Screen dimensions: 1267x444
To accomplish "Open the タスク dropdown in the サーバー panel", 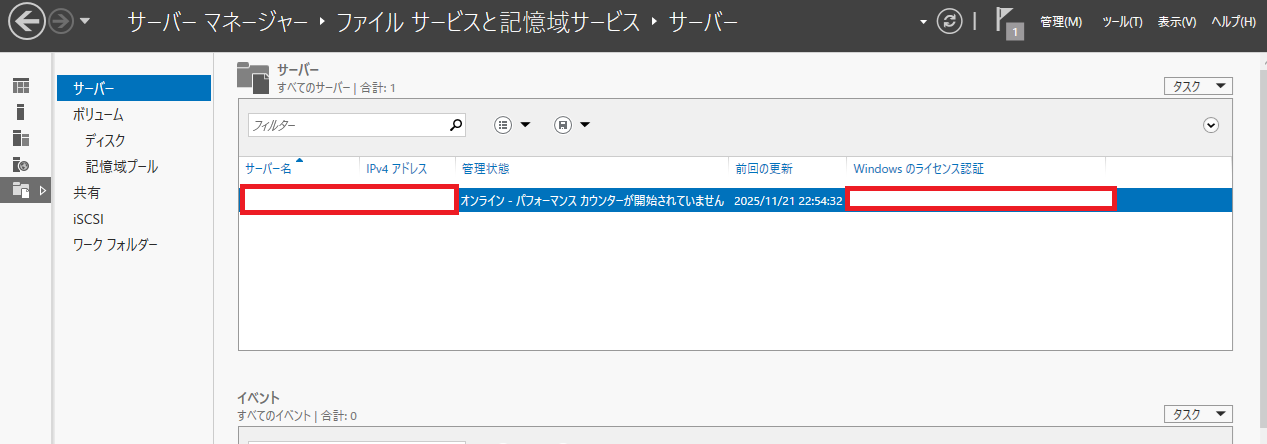I will tap(1198, 86).
